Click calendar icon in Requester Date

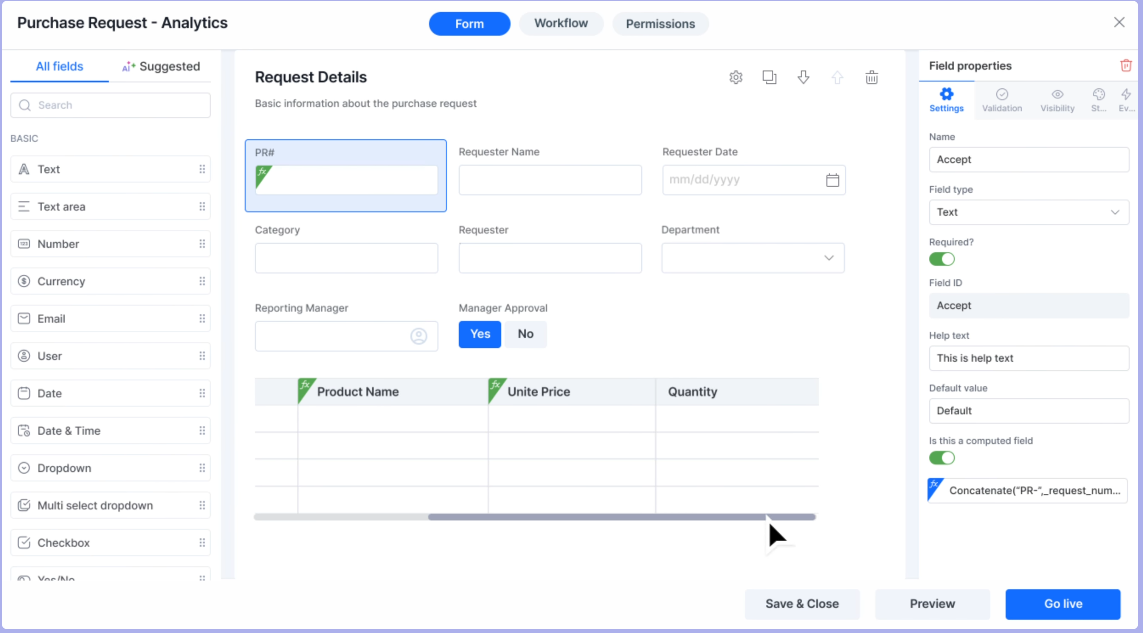click(832, 180)
